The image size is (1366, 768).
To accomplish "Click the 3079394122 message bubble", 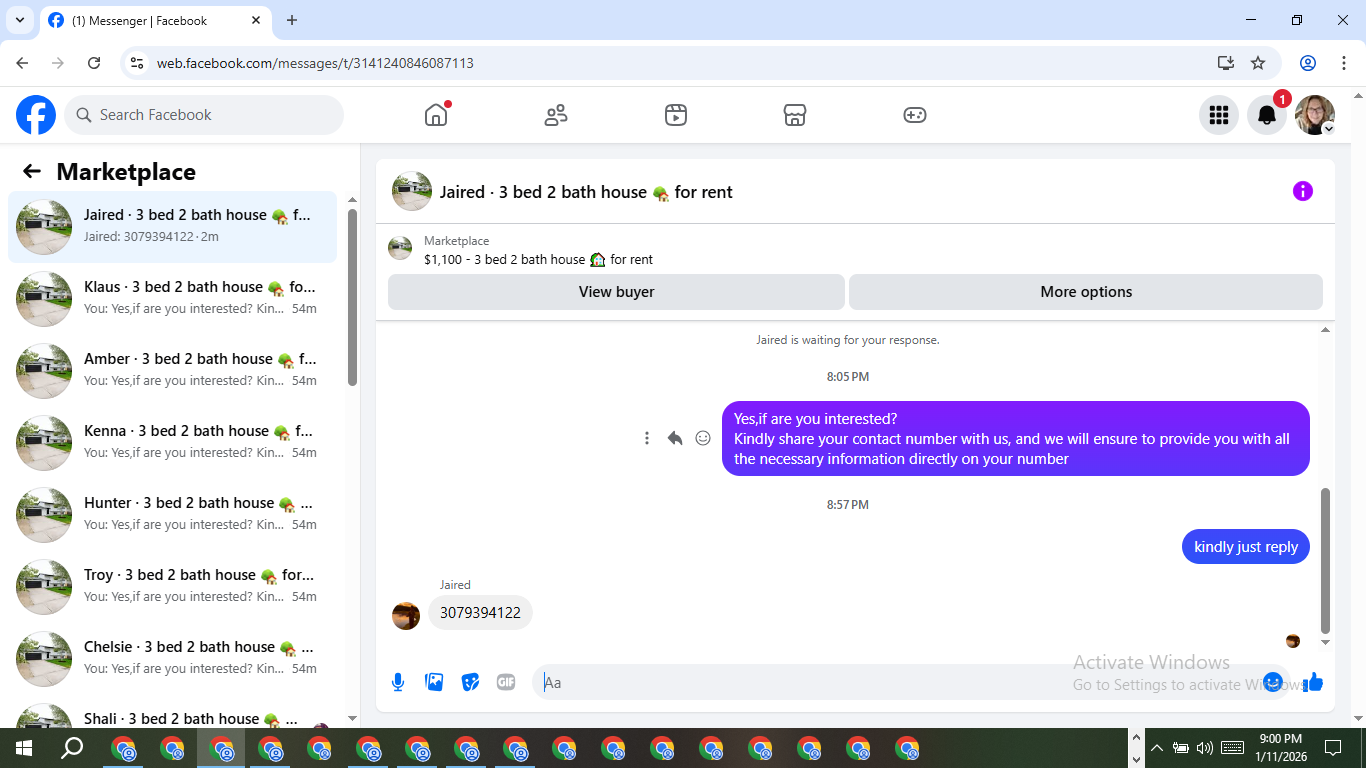I will [480, 613].
